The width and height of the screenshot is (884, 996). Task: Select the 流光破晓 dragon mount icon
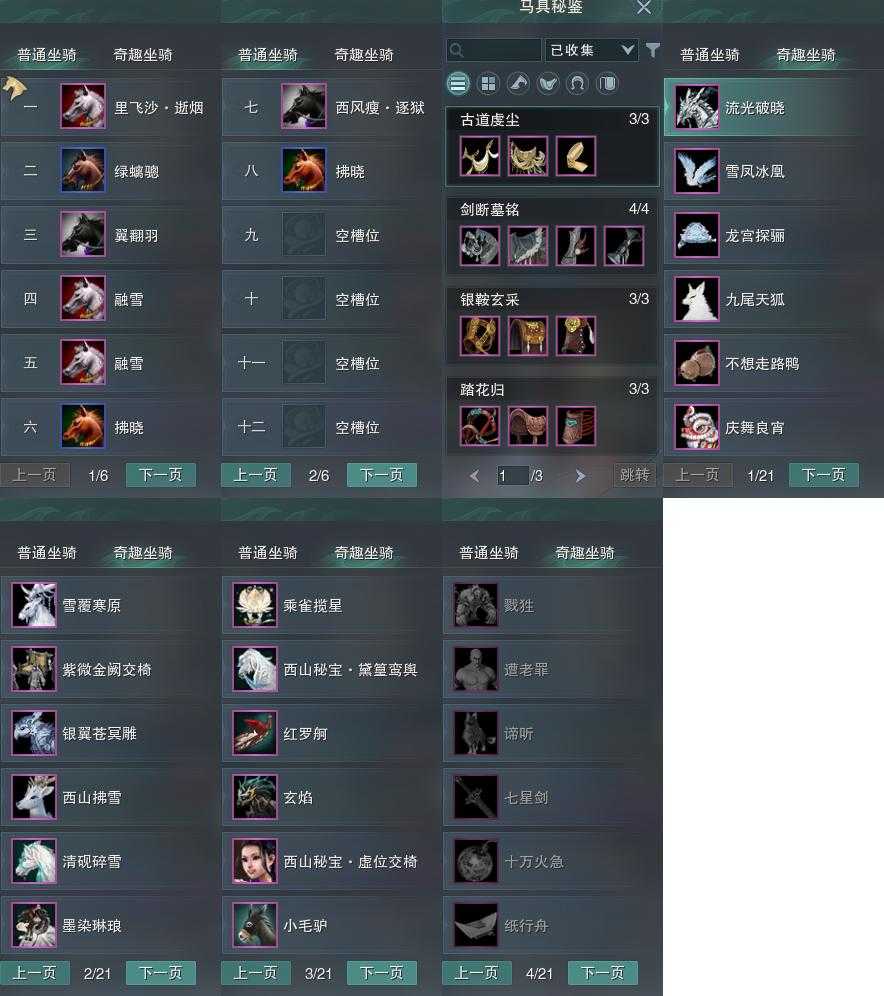[x=697, y=107]
